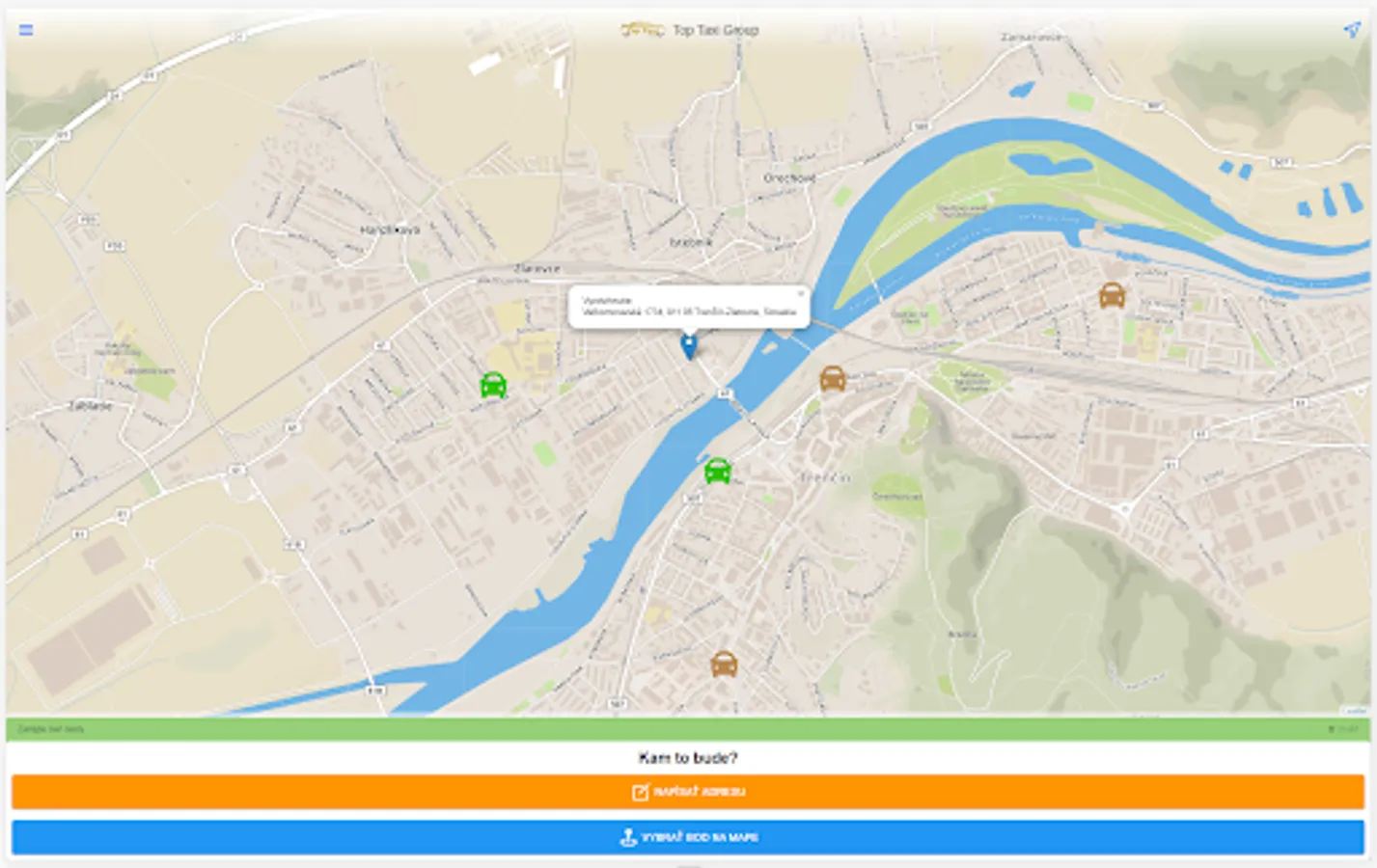Click the Orechové label on the map
The width and height of the screenshot is (1377, 868).
(x=789, y=178)
